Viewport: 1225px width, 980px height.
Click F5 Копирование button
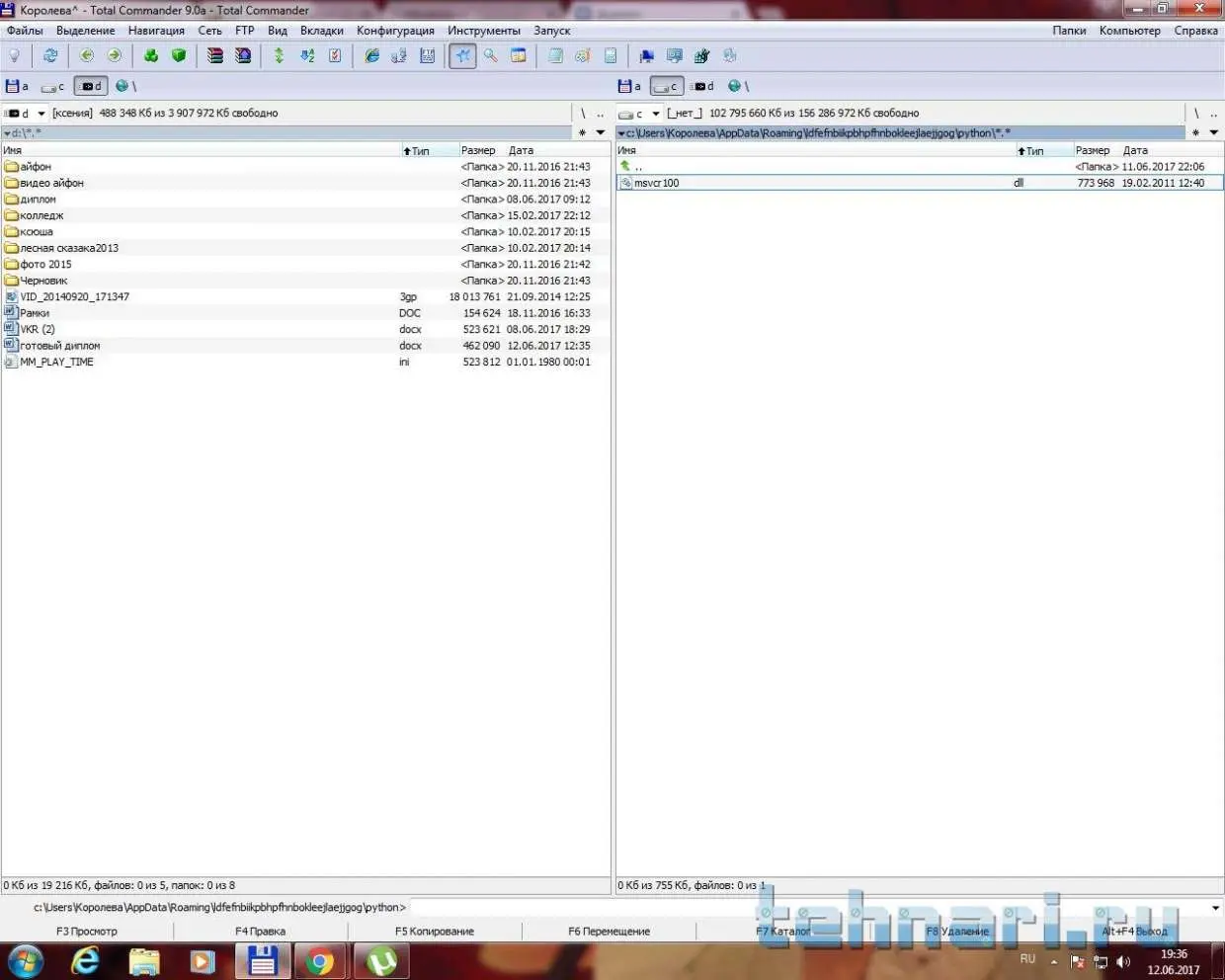435,931
